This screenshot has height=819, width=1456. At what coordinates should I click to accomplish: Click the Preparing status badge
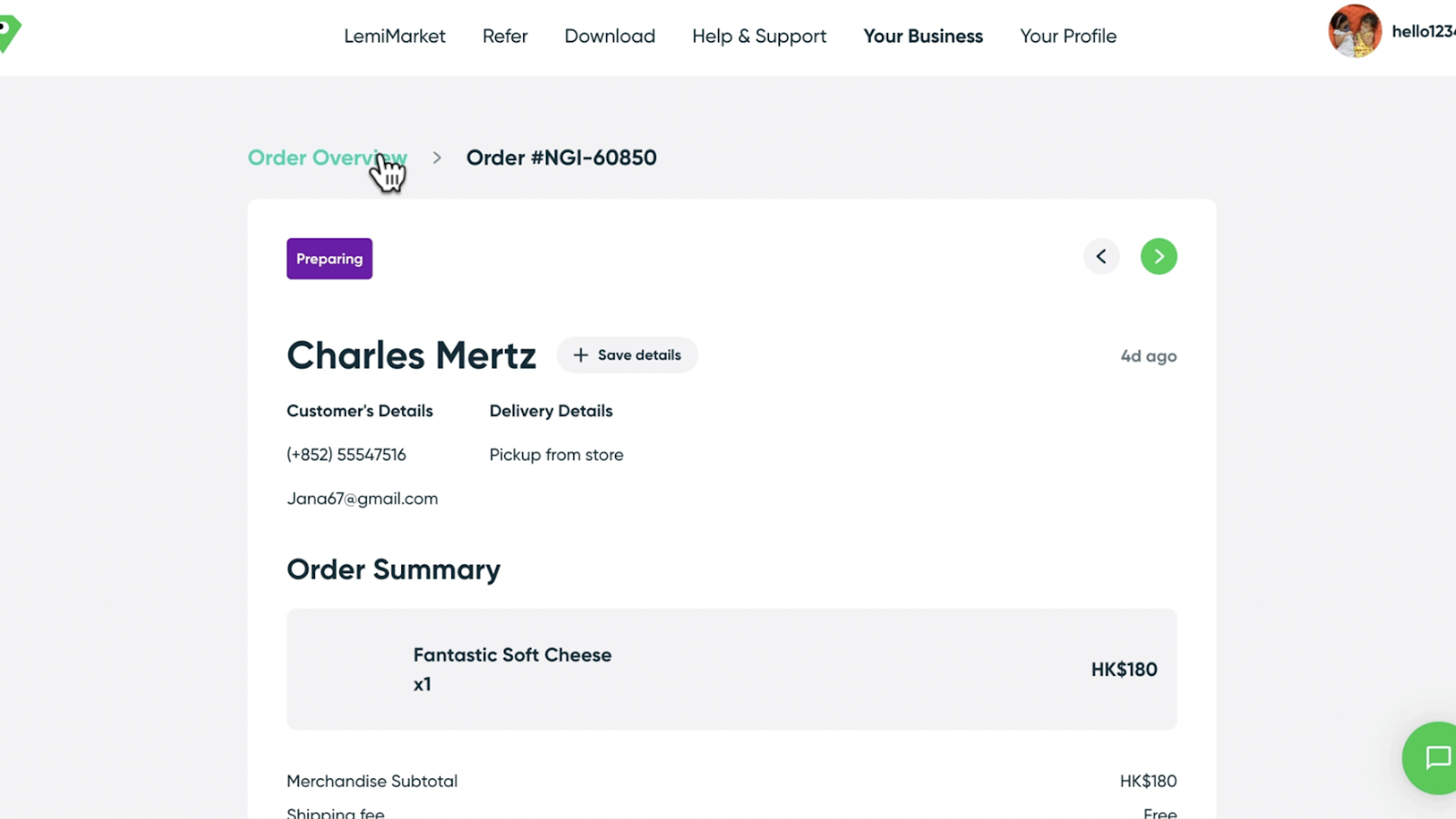pyautogui.click(x=329, y=258)
